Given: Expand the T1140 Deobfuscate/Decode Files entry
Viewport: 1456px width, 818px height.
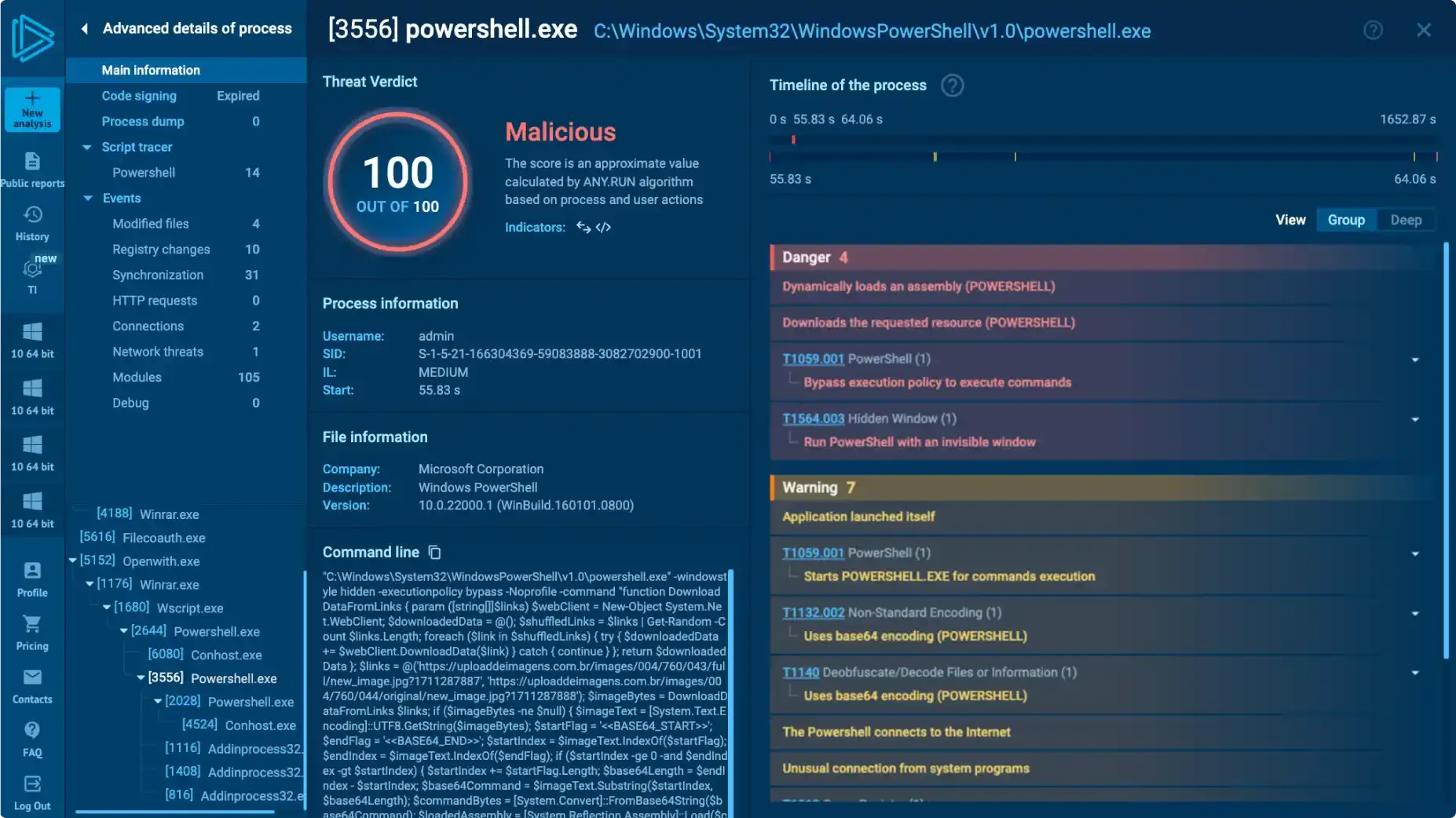Looking at the screenshot, I should tap(1415, 674).
